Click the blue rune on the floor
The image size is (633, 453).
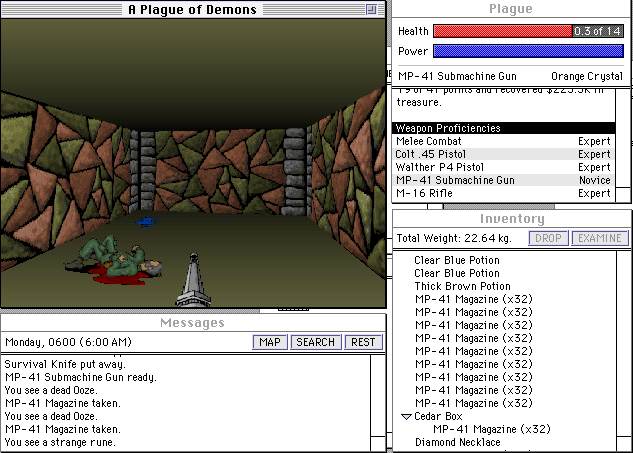pyautogui.click(x=147, y=222)
